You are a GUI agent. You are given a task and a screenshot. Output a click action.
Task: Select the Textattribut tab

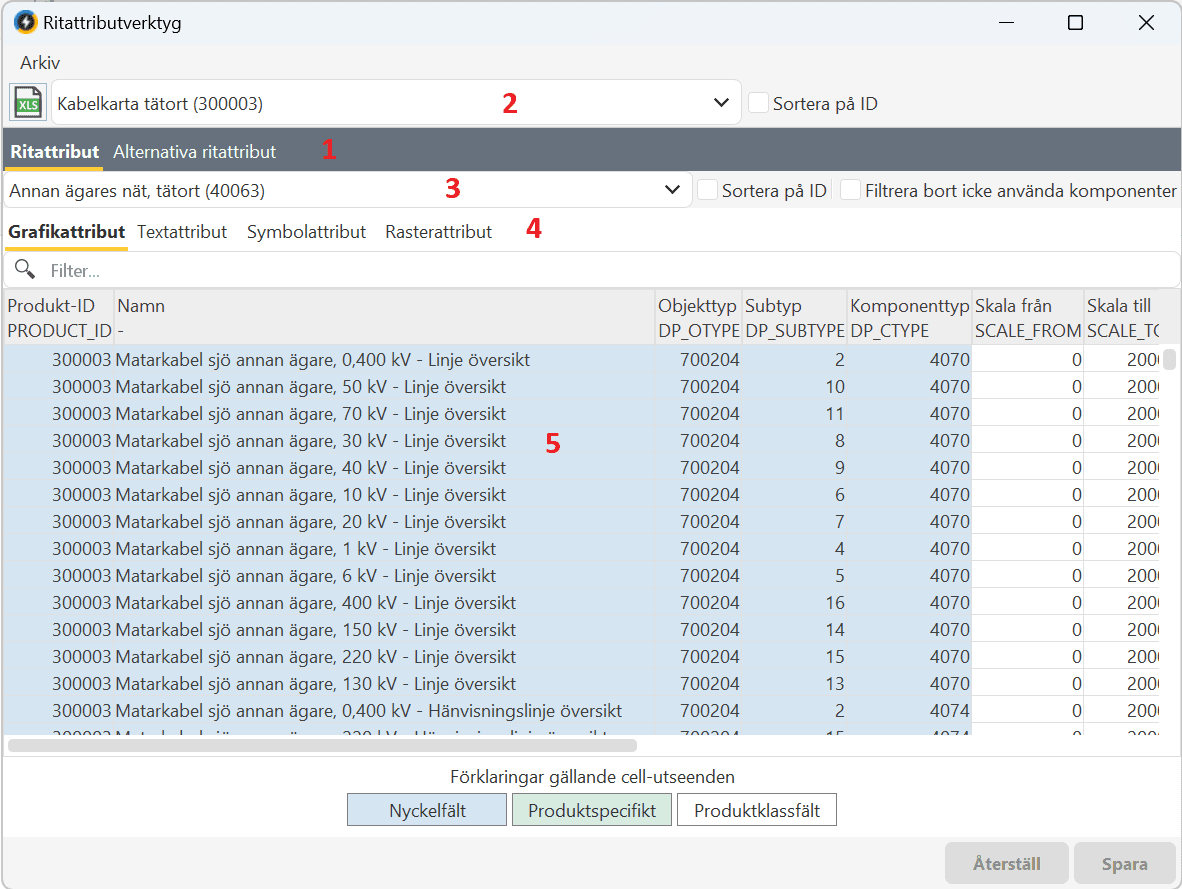pos(182,232)
